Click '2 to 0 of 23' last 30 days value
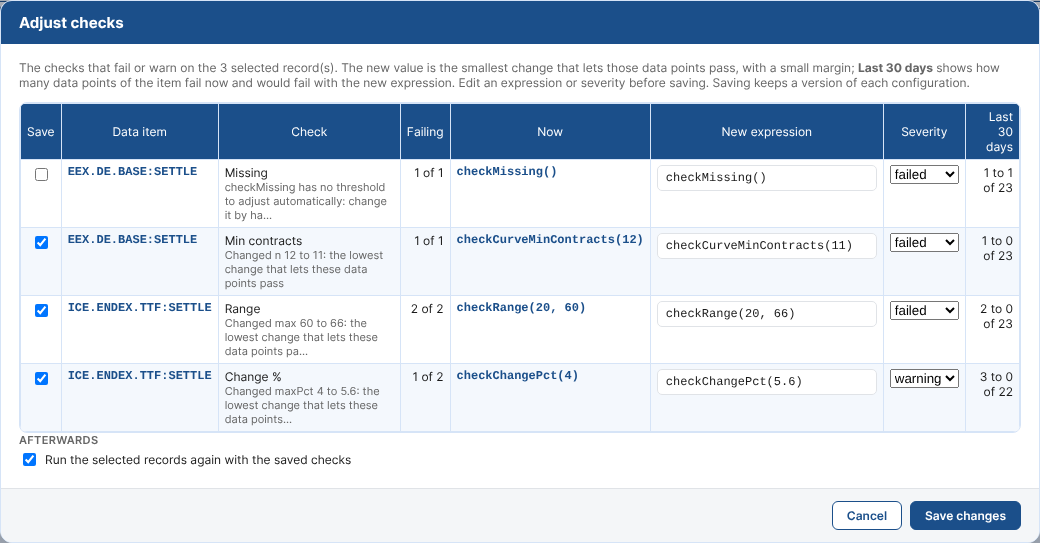1040x543 pixels. click(x=997, y=316)
